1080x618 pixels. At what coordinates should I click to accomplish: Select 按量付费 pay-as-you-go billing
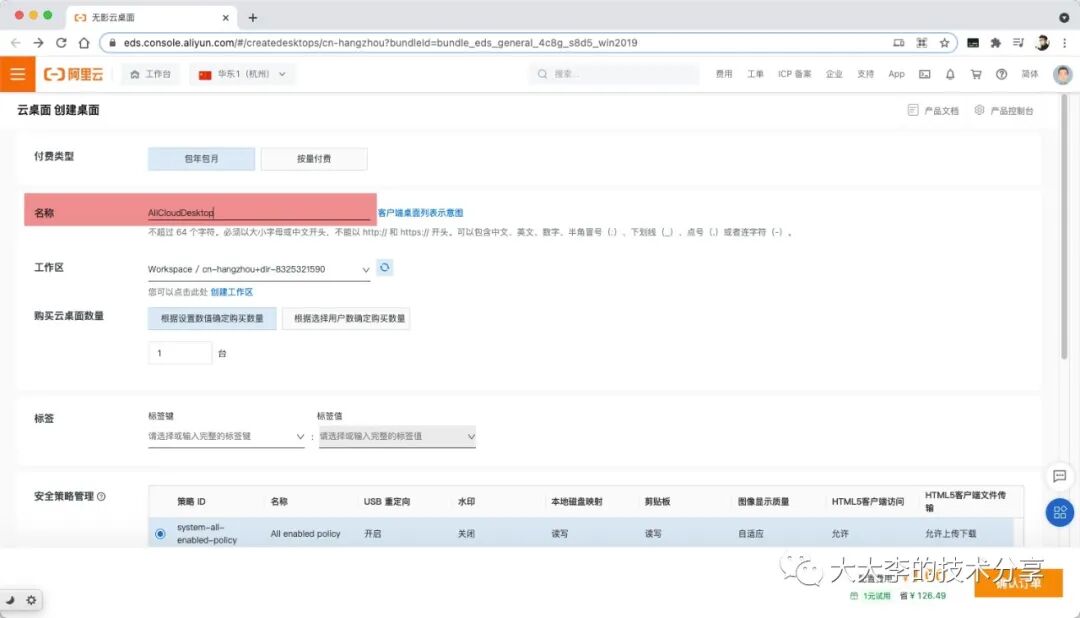click(x=314, y=158)
